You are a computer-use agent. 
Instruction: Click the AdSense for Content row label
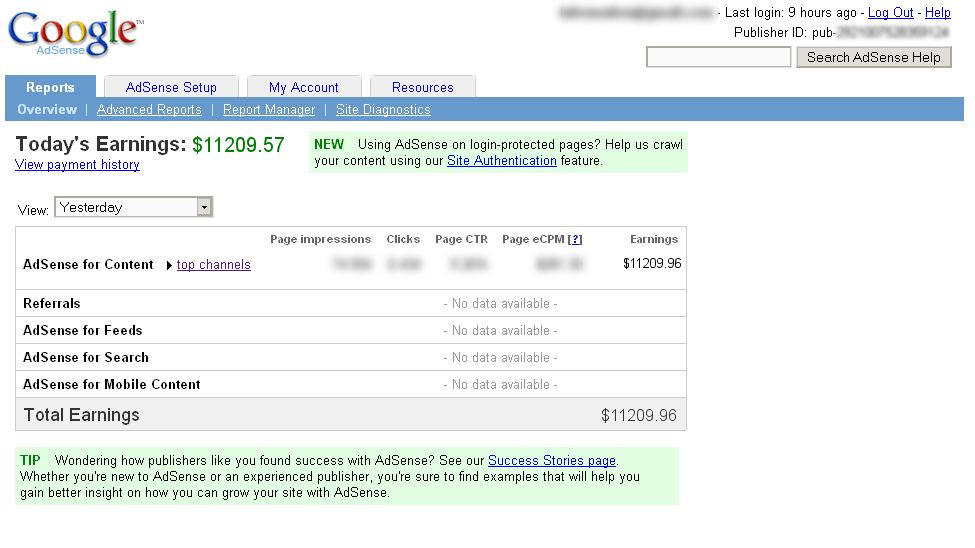[x=88, y=264]
